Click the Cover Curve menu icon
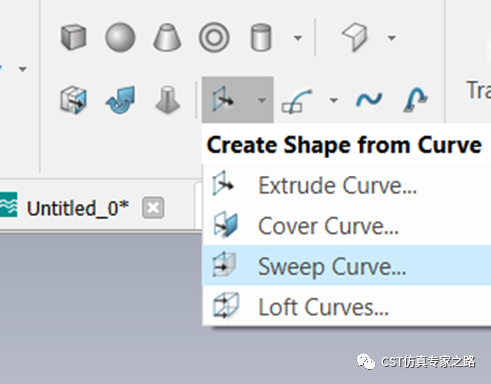 point(226,225)
